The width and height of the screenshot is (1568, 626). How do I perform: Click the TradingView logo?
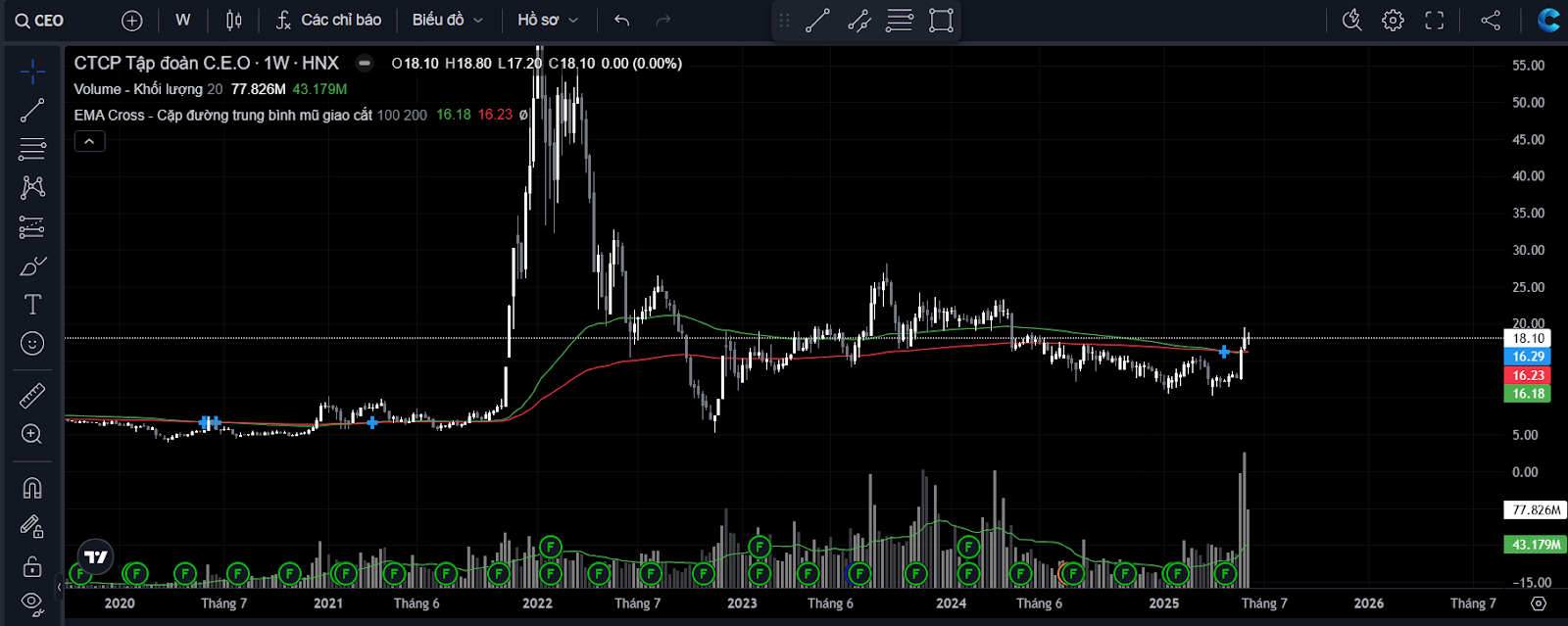tap(96, 557)
